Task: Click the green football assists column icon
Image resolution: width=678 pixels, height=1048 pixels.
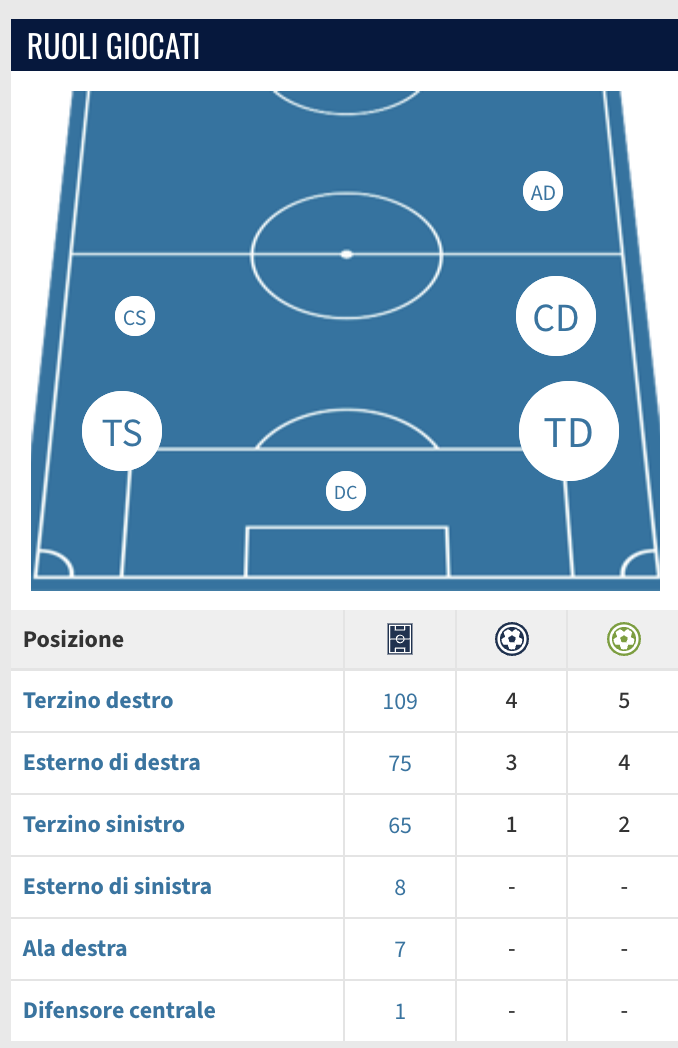Action: [623, 639]
